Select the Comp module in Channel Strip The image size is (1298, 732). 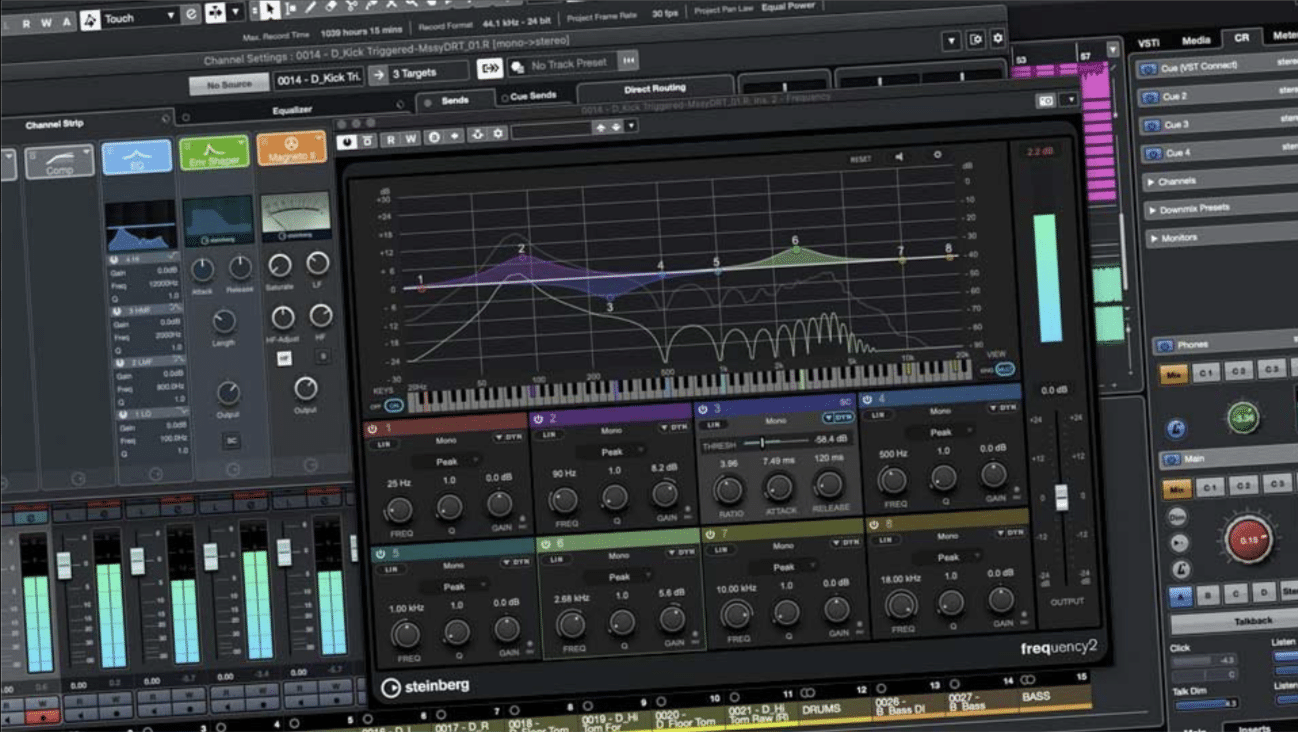coord(59,162)
